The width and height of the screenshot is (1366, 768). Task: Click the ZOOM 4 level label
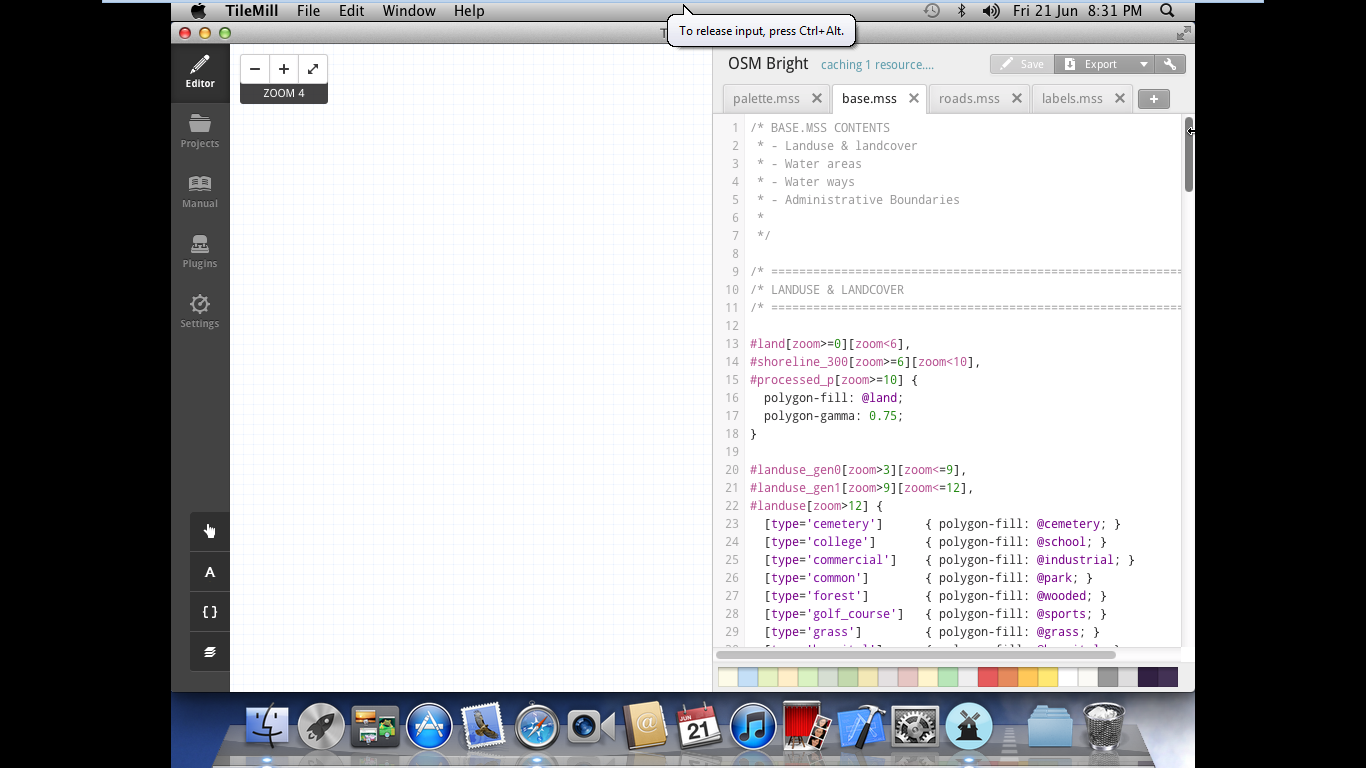coord(284,93)
